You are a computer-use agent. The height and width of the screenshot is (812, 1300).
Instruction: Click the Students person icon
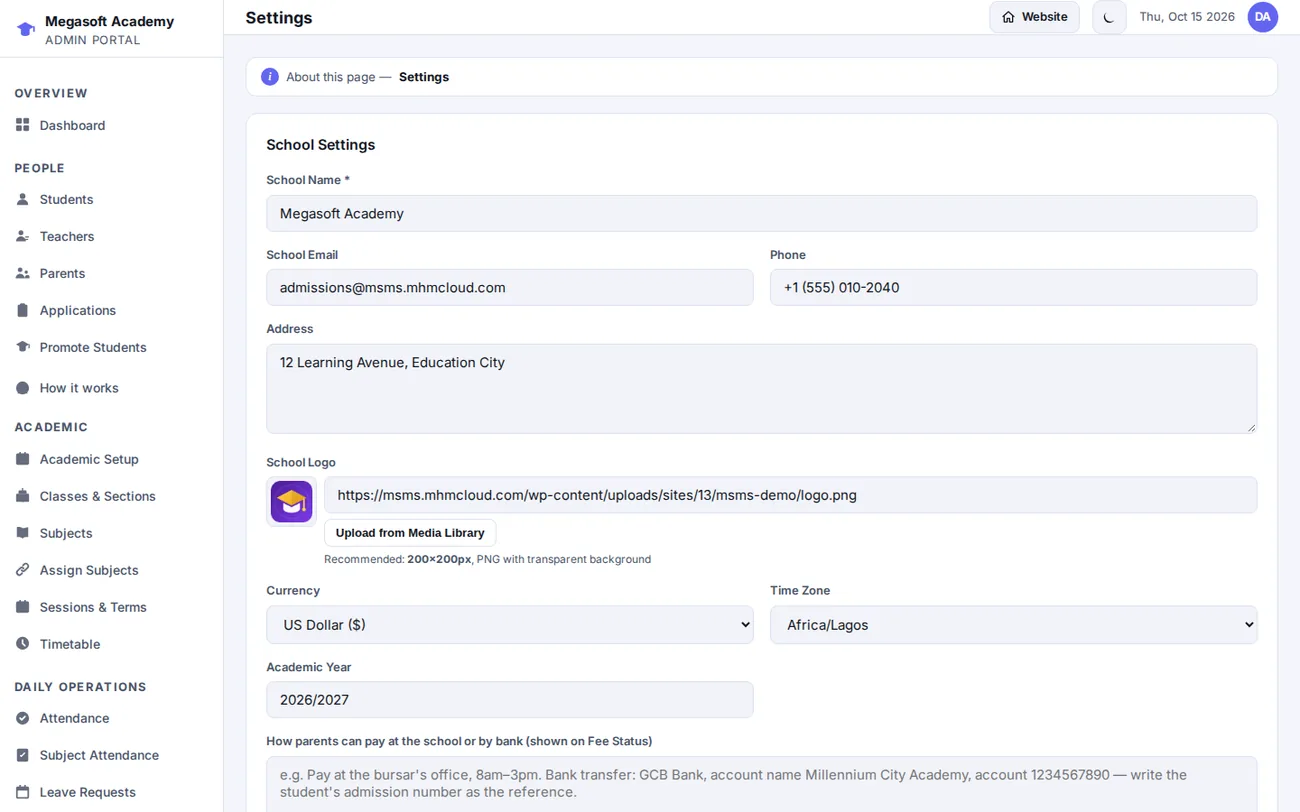pyautogui.click(x=23, y=199)
